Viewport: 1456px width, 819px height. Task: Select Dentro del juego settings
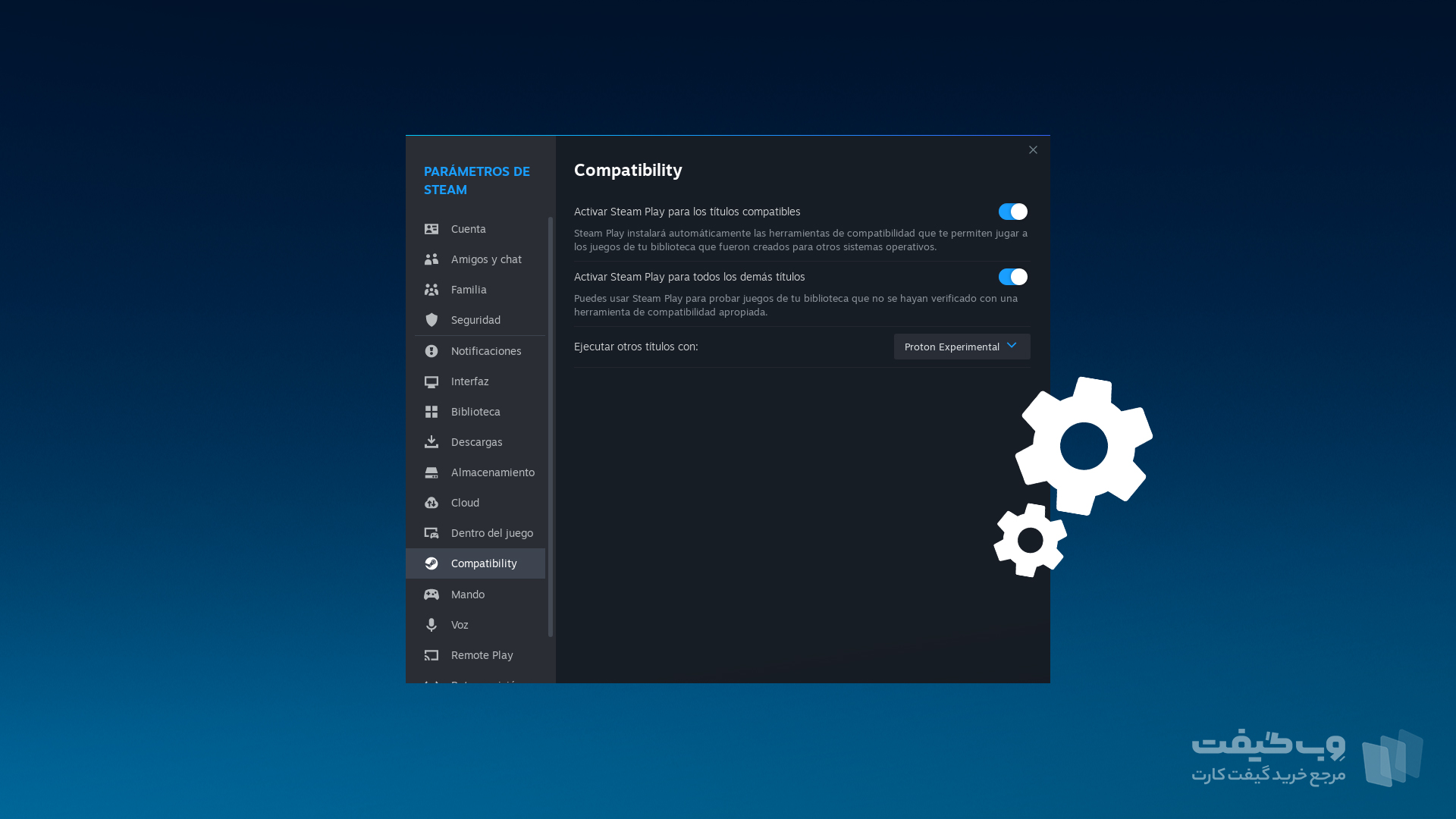coord(475,533)
